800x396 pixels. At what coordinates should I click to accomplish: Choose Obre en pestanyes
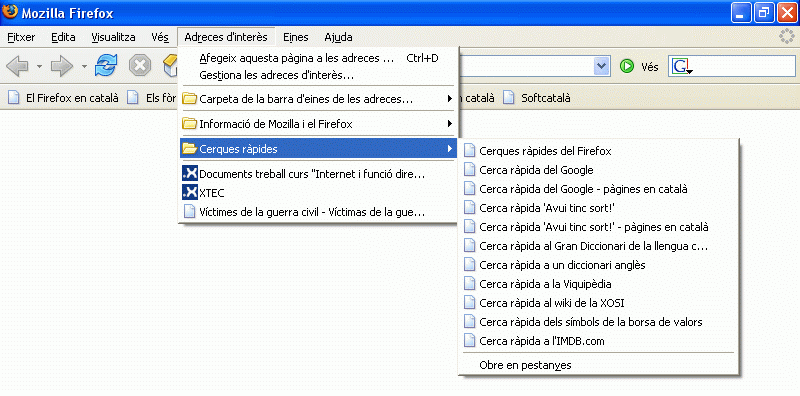tap(598, 365)
